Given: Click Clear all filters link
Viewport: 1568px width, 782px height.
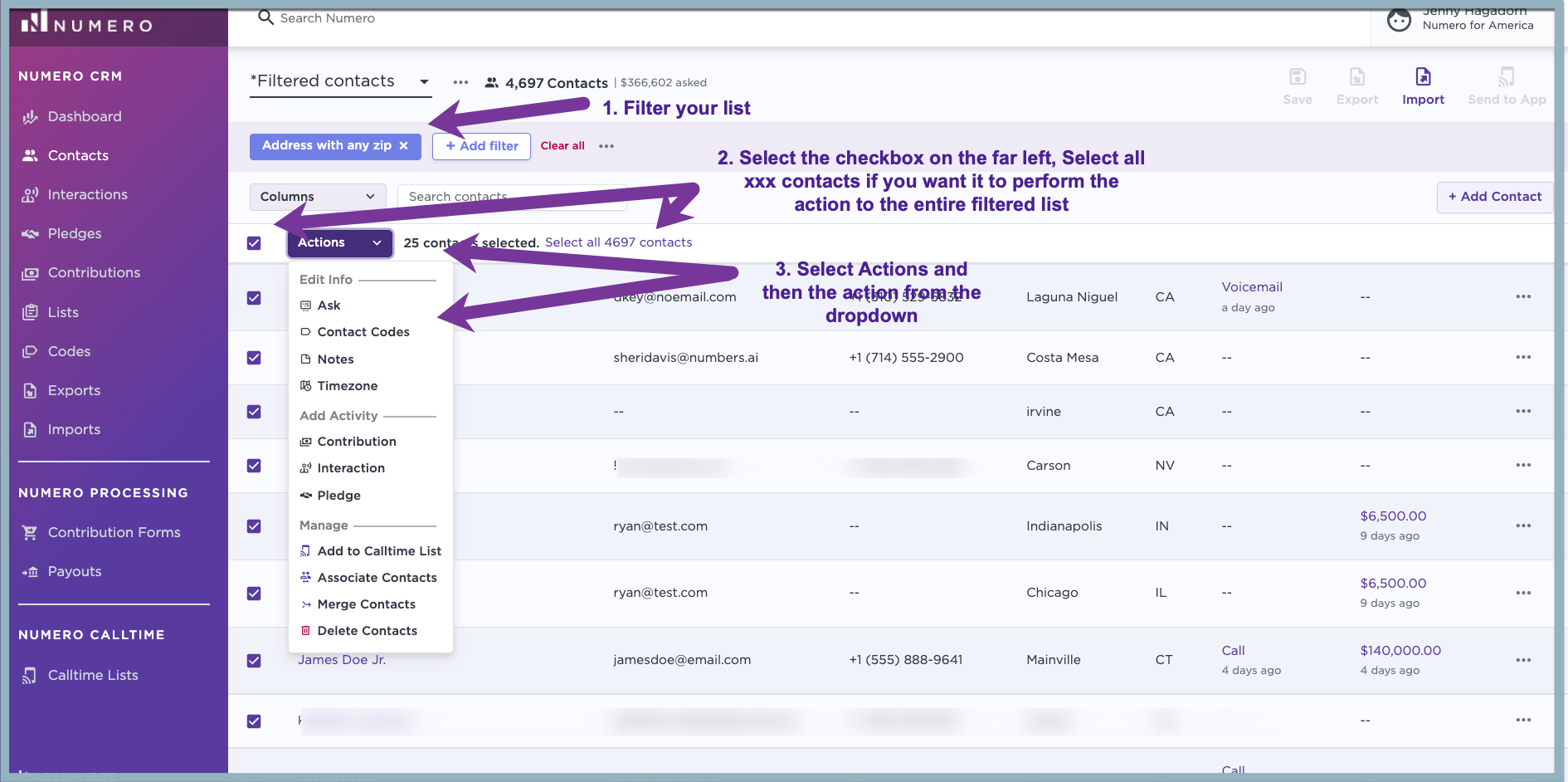Looking at the screenshot, I should coord(562,146).
